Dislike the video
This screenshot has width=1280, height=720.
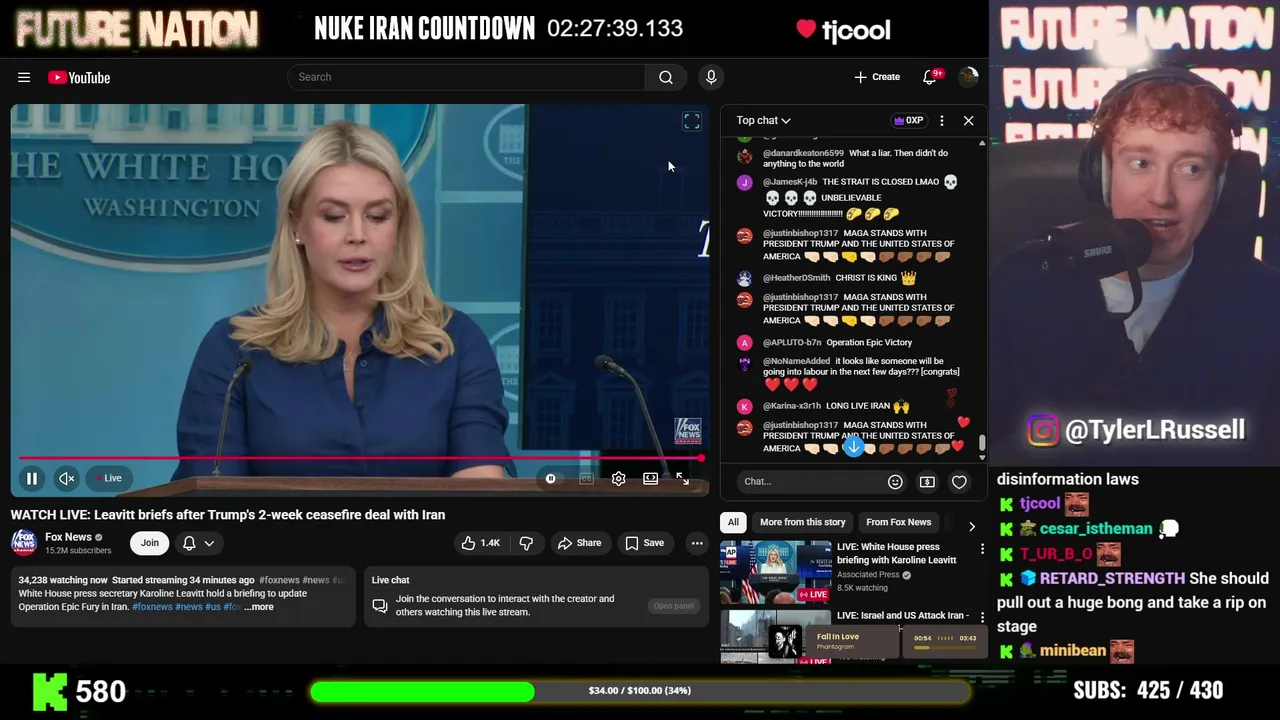tap(526, 543)
